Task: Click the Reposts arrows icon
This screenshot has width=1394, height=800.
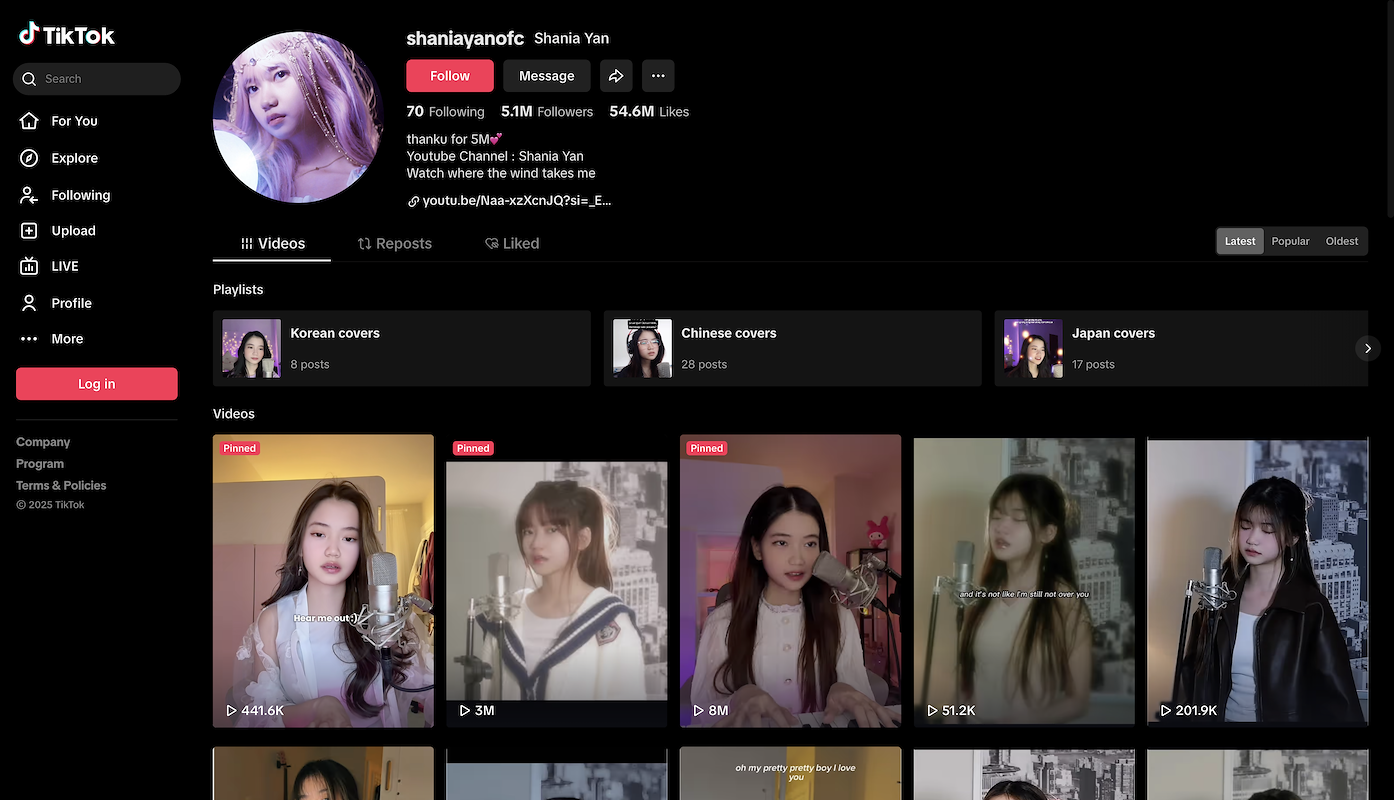Action: coord(364,244)
